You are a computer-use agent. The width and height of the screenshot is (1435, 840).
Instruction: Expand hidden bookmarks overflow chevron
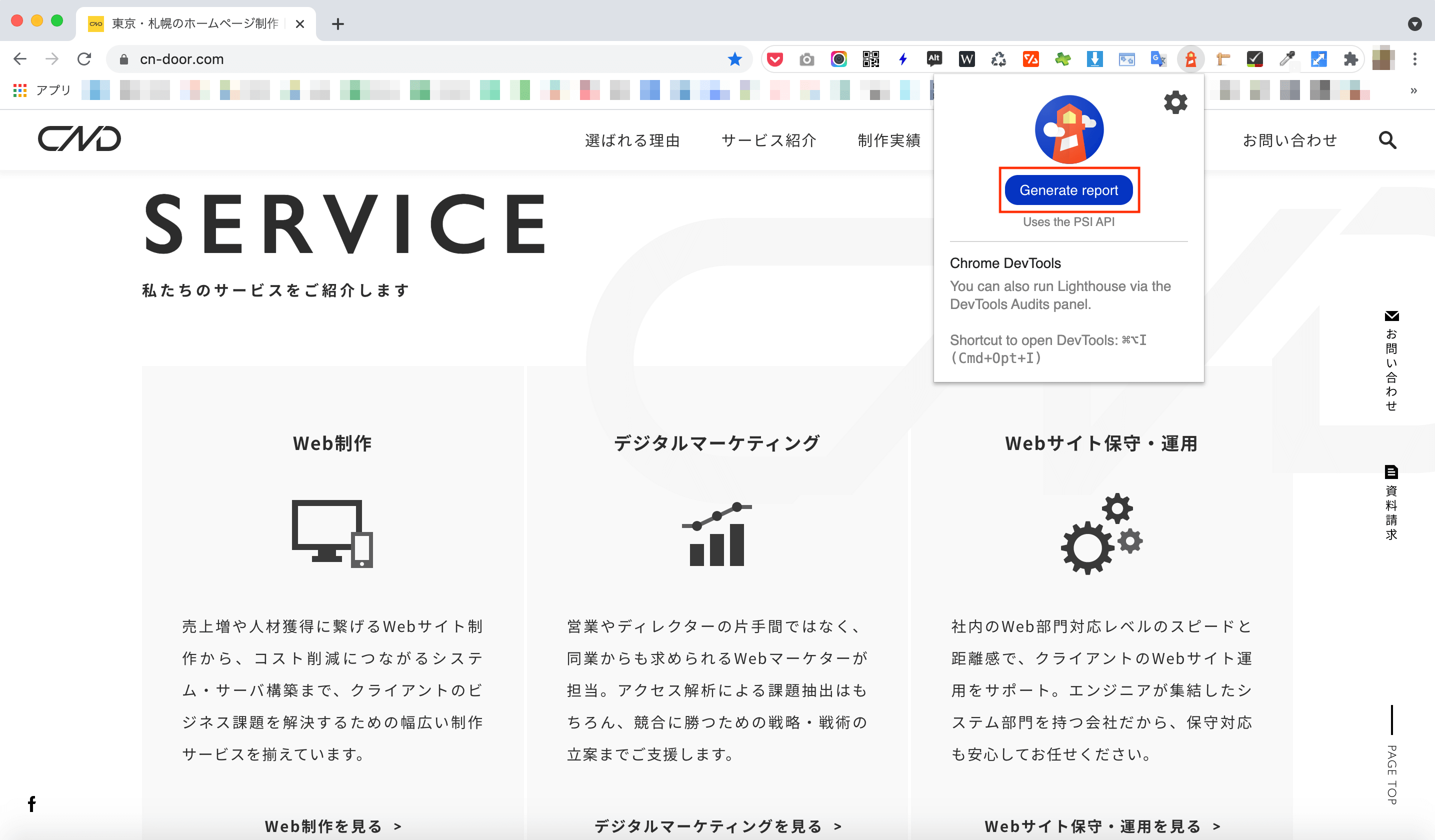tap(1413, 90)
